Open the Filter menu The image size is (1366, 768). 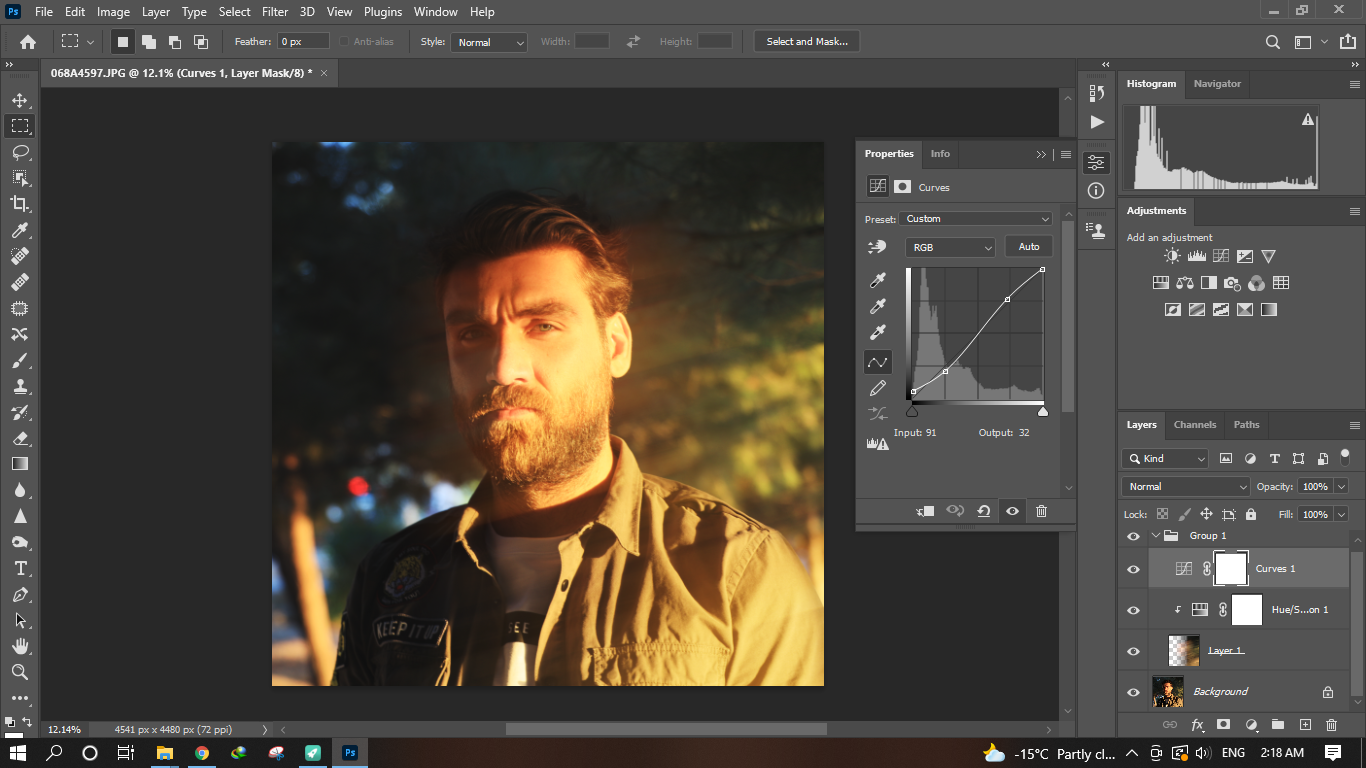(x=276, y=12)
